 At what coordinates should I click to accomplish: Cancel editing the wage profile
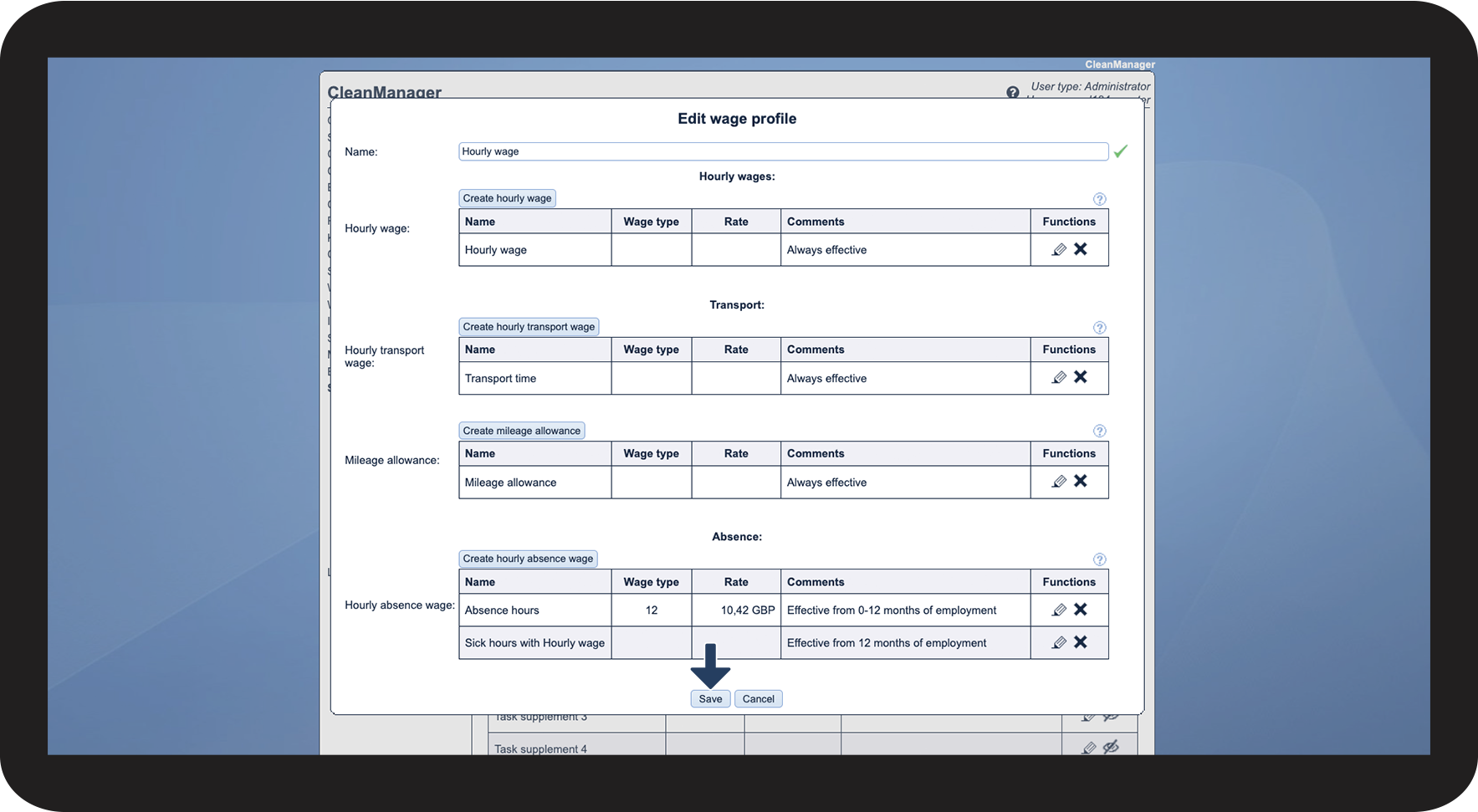758,699
